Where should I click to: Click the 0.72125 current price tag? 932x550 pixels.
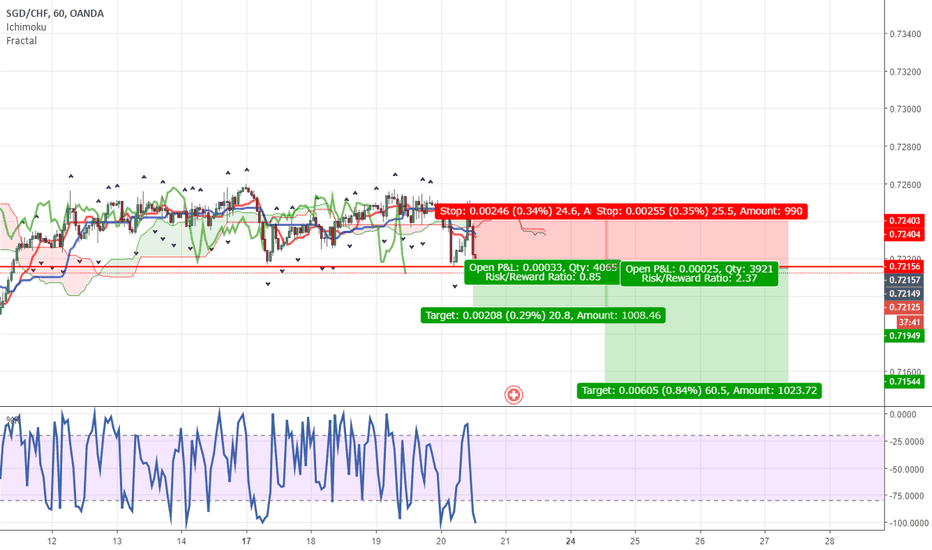(904, 307)
